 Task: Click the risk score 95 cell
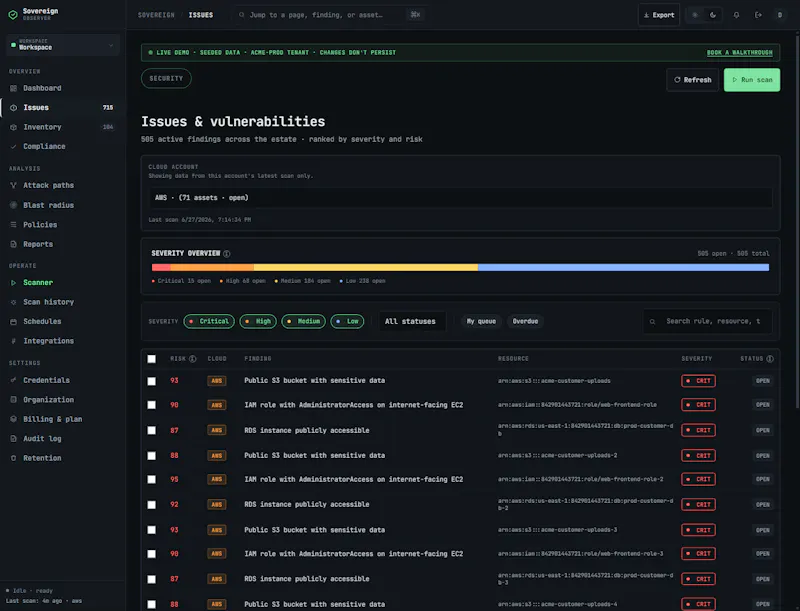pyautogui.click(x=174, y=479)
